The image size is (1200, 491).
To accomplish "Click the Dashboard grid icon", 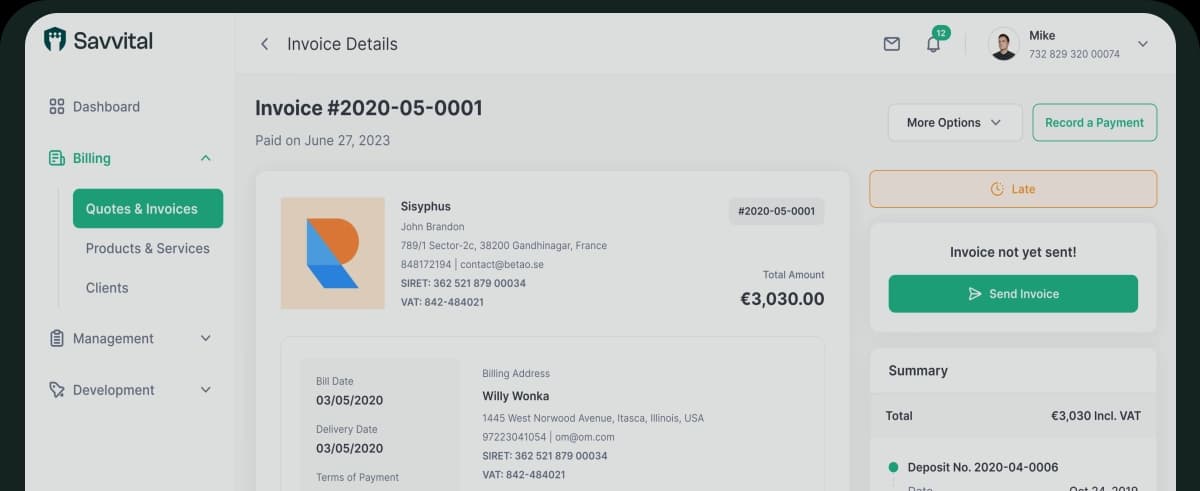I will (x=57, y=106).
